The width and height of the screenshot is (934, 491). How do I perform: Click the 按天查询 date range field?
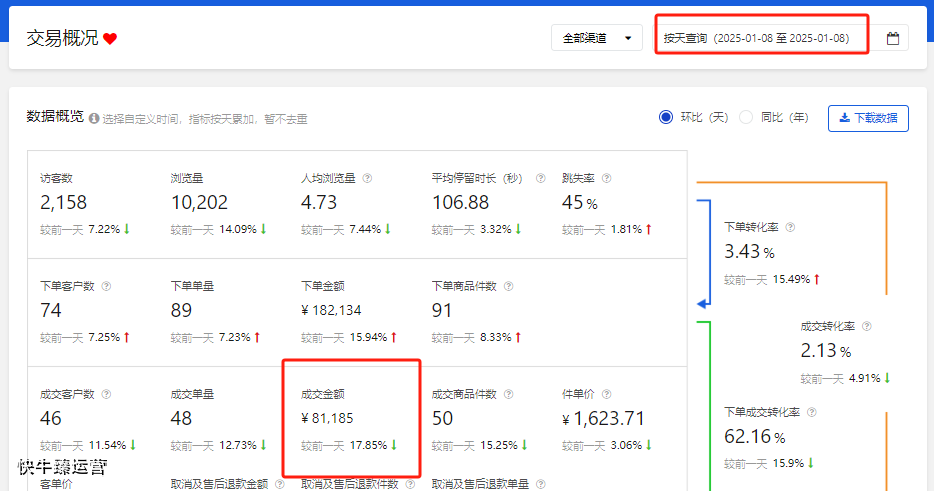pos(762,38)
